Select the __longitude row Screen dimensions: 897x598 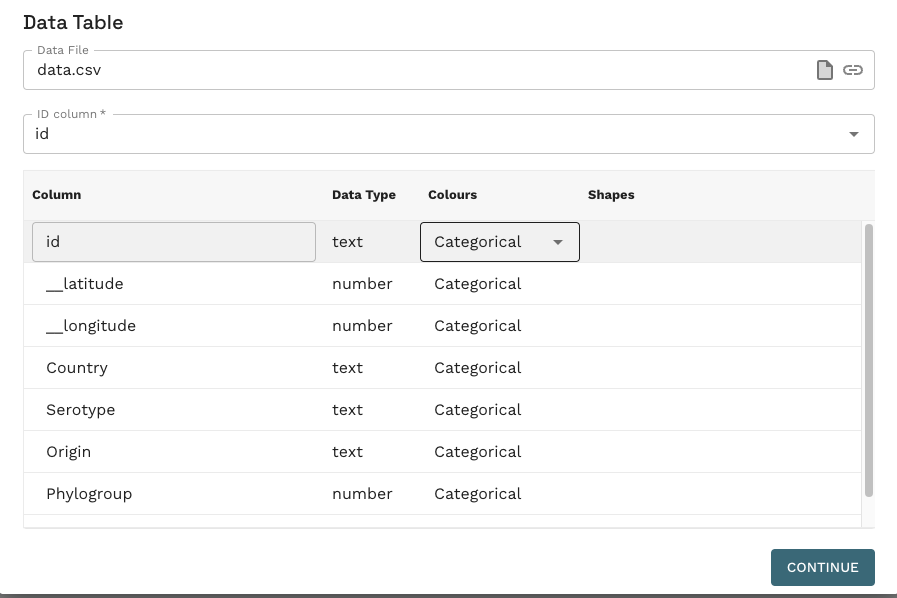tap(442, 326)
